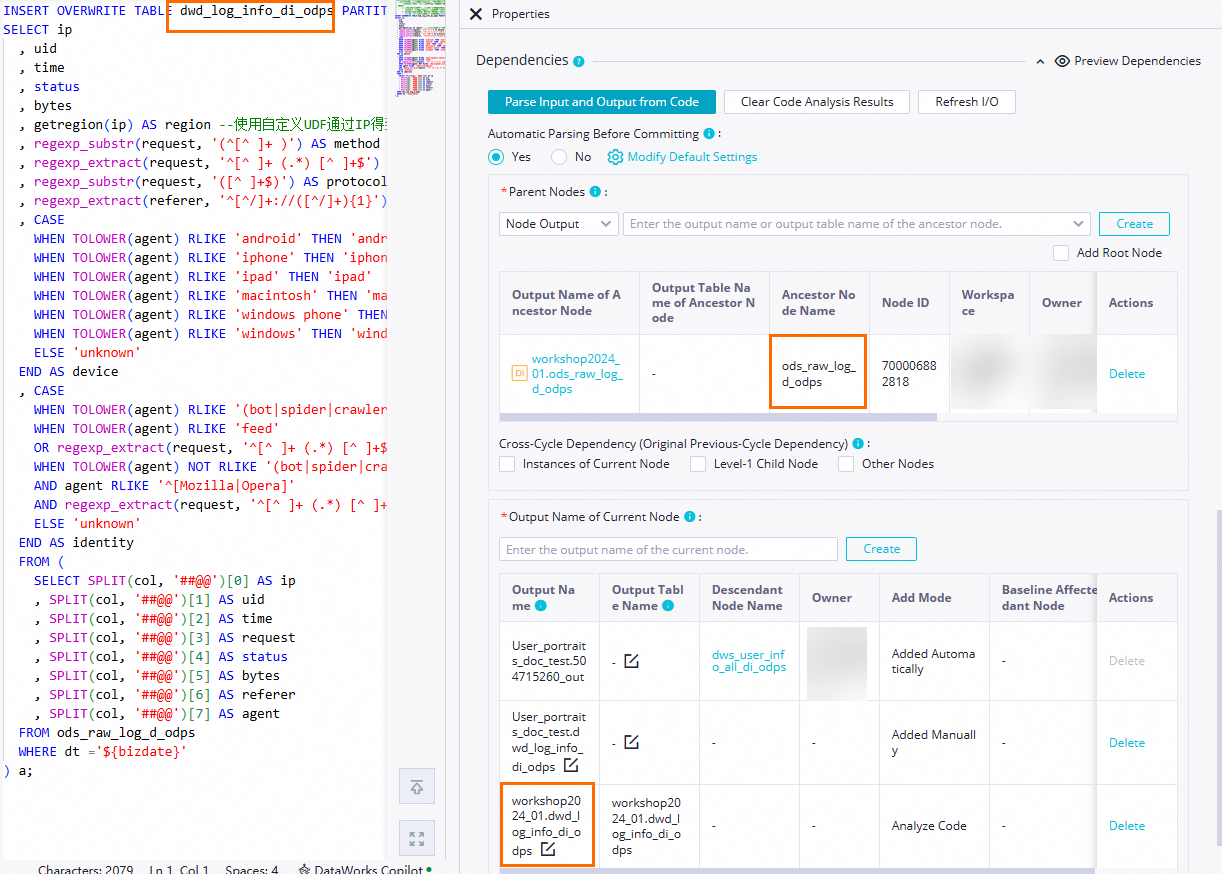
Task: Click 'END AS device' in the code editor
Action: 68,372
